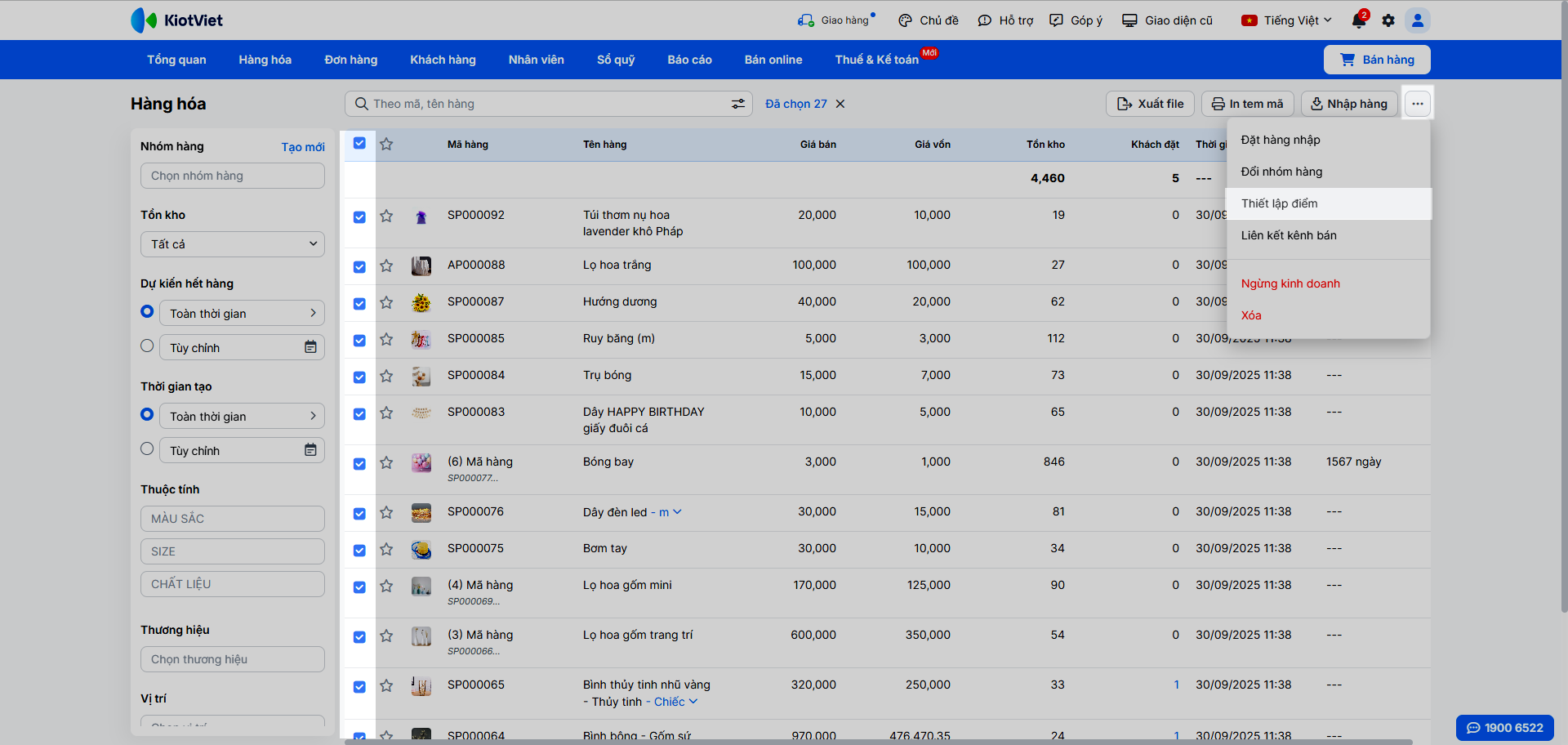1568x745 pixels.
Task: Open the Tiếng Việt language dropdown
Action: [1287, 20]
